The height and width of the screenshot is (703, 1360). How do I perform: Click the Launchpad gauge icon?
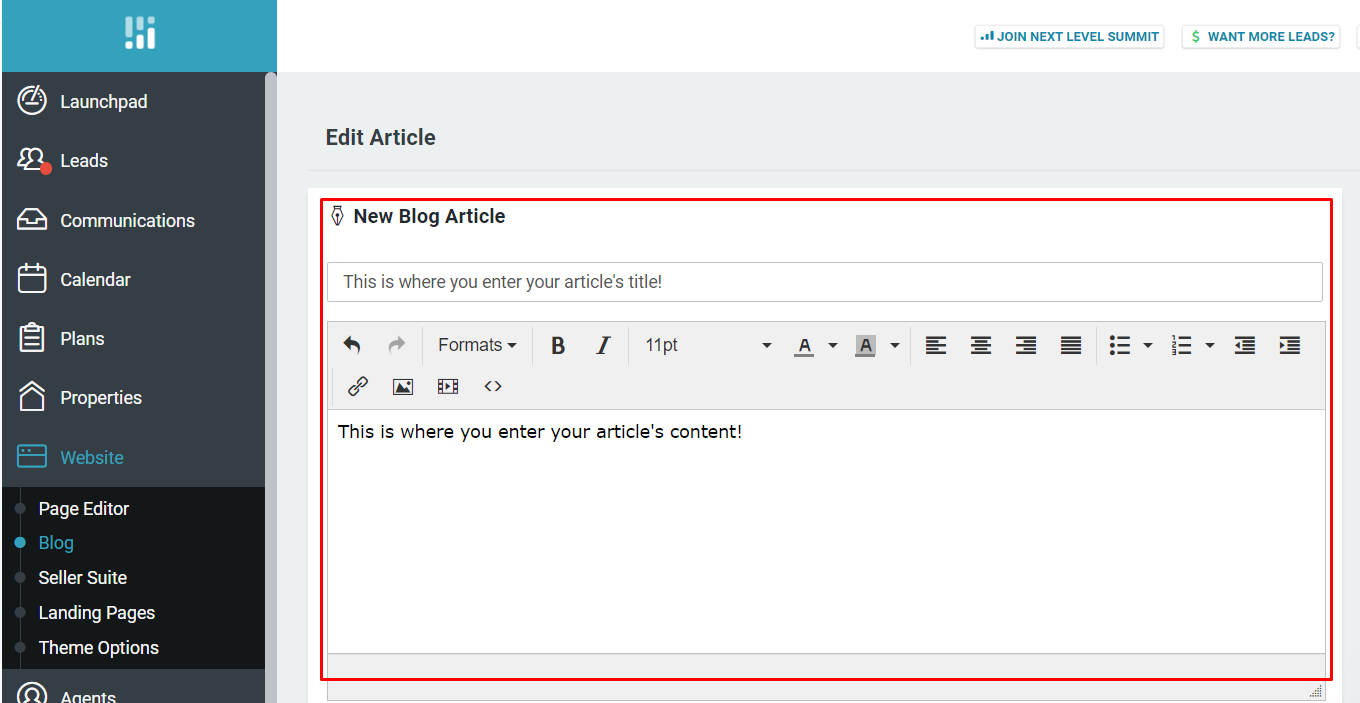[x=32, y=101]
